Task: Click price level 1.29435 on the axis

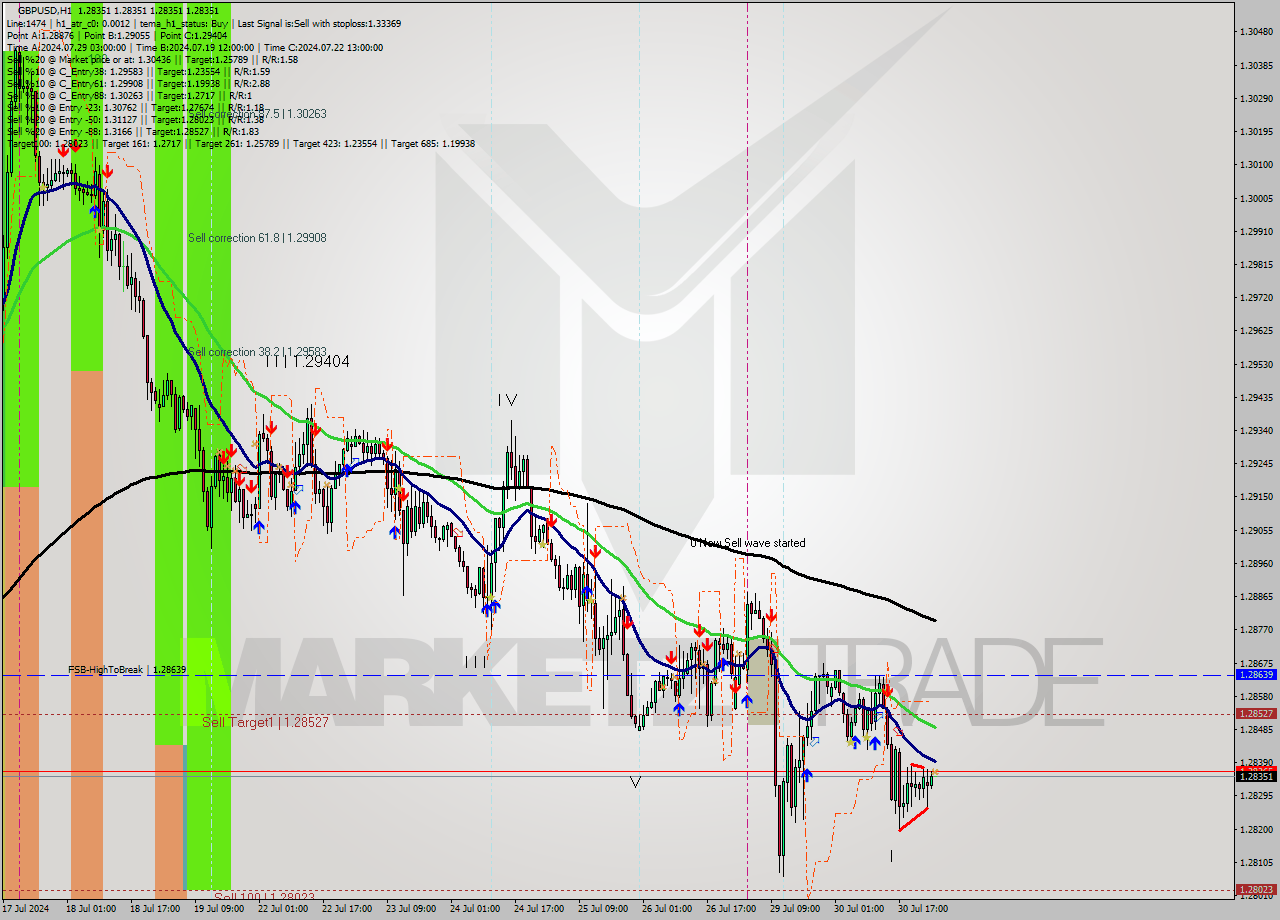Action: point(1255,397)
